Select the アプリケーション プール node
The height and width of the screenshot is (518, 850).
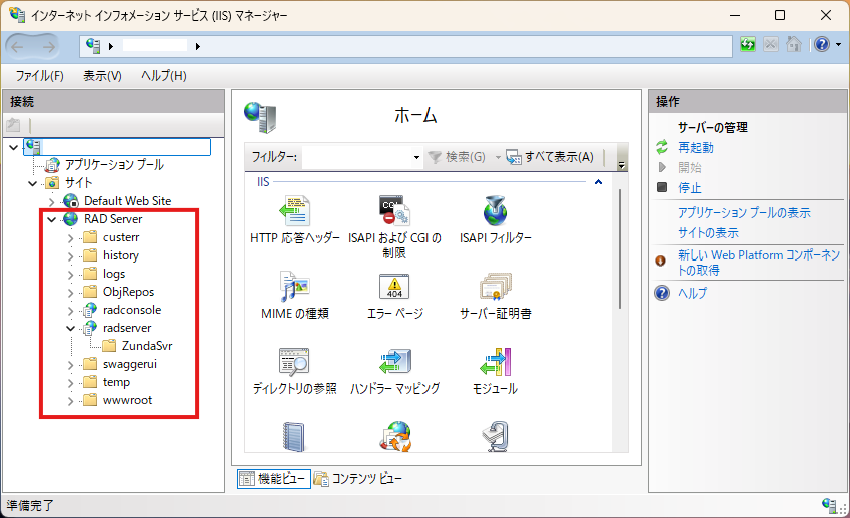[x=114, y=165]
